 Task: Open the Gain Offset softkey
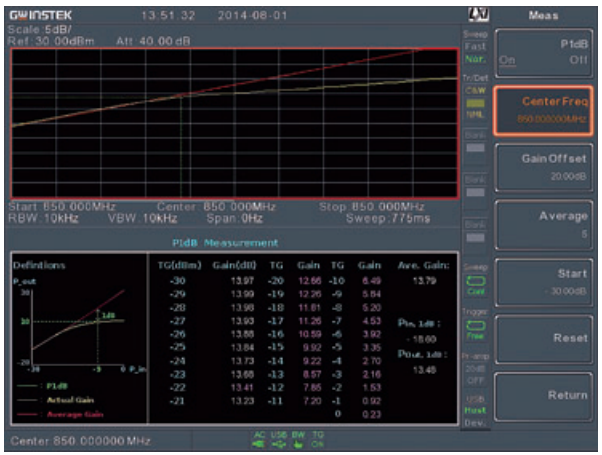(x=544, y=168)
